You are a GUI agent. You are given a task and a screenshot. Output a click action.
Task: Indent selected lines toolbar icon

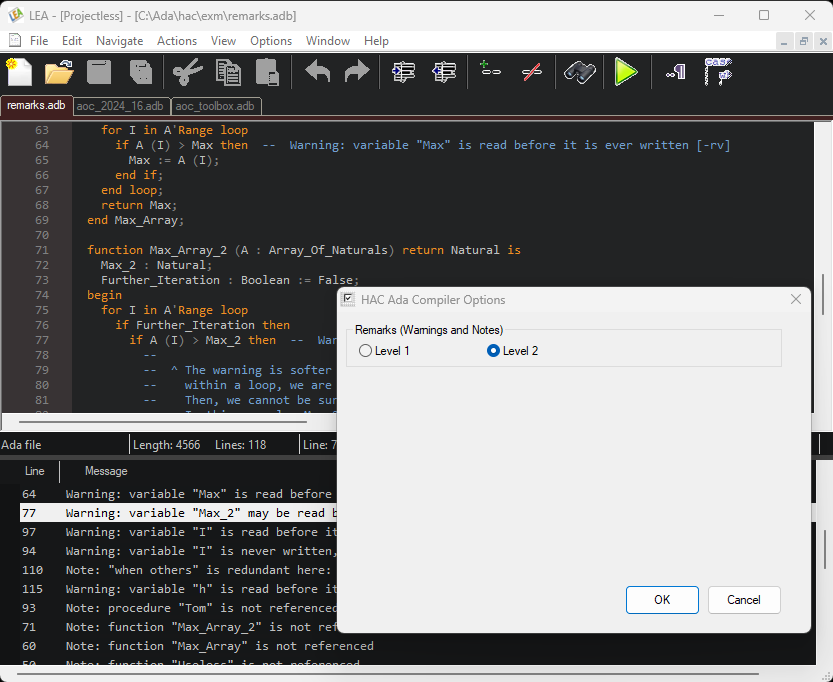point(403,72)
